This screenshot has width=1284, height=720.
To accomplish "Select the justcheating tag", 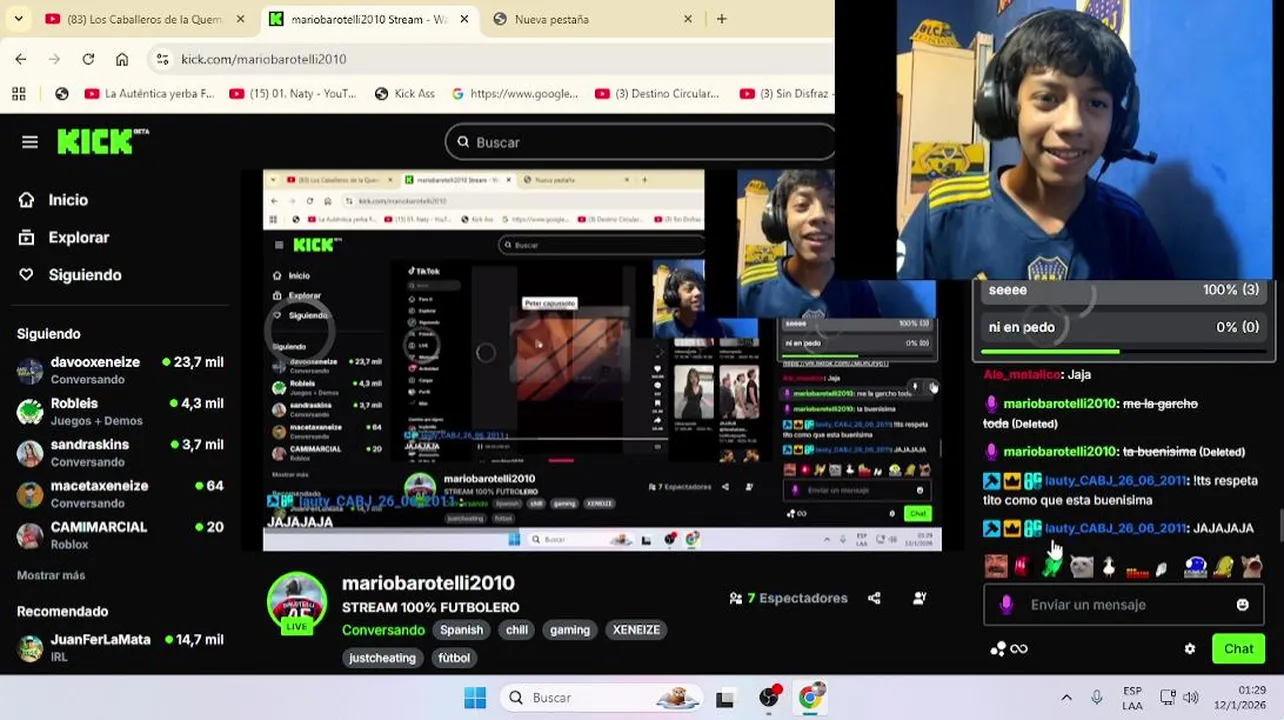I will tap(382, 658).
